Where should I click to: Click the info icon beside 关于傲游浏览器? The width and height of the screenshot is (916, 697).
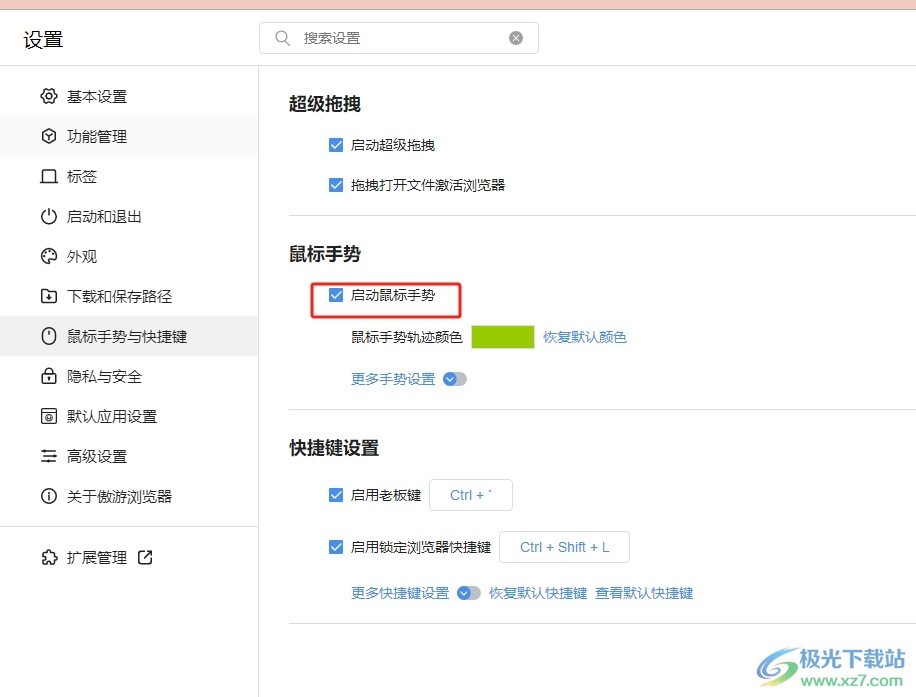tap(49, 496)
